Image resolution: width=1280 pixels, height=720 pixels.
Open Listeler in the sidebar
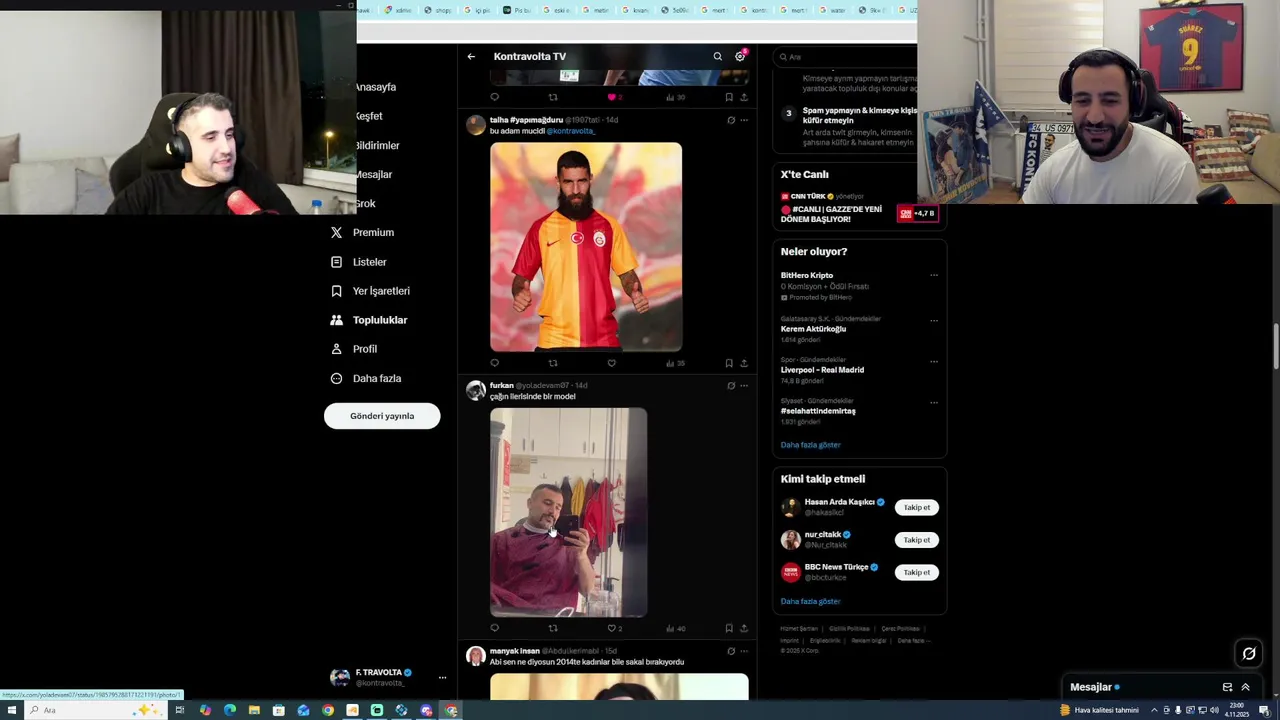[x=358, y=262]
